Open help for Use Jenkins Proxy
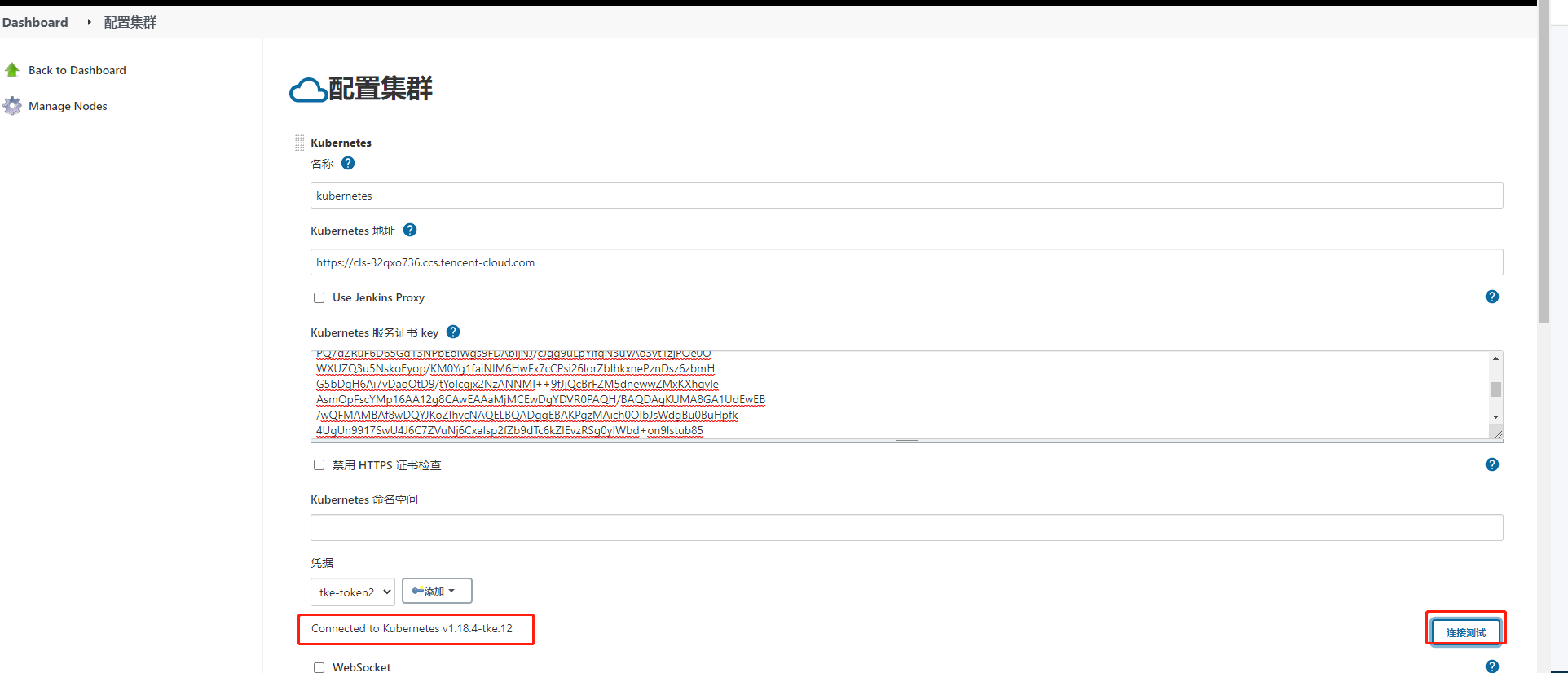 pyautogui.click(x=1491, y=297)
